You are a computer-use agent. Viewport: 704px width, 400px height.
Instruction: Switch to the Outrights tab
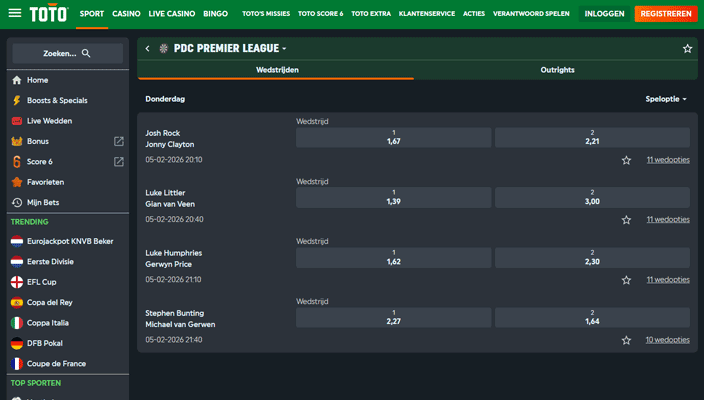click(557, 70)
